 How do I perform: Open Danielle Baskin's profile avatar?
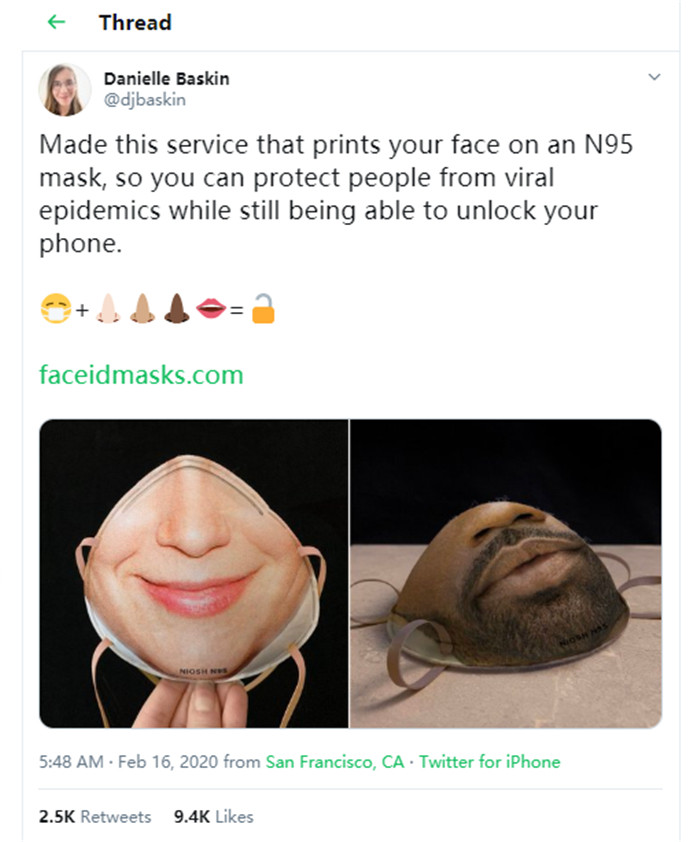point(64,90)
